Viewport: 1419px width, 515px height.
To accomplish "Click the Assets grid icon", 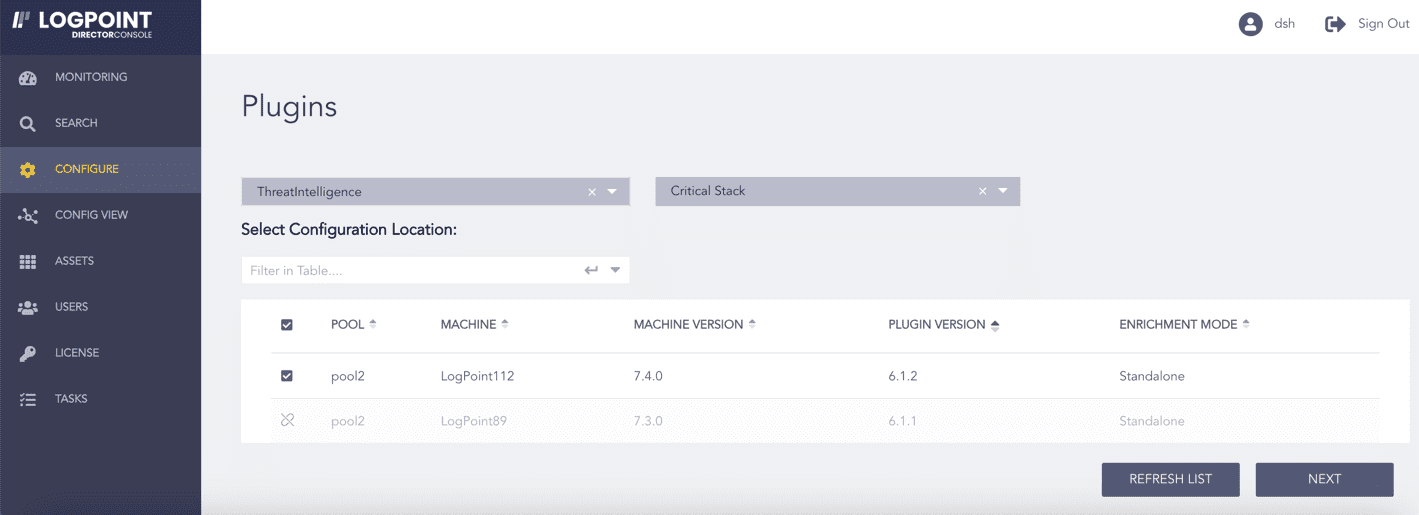I will click(x=28, y=262).
